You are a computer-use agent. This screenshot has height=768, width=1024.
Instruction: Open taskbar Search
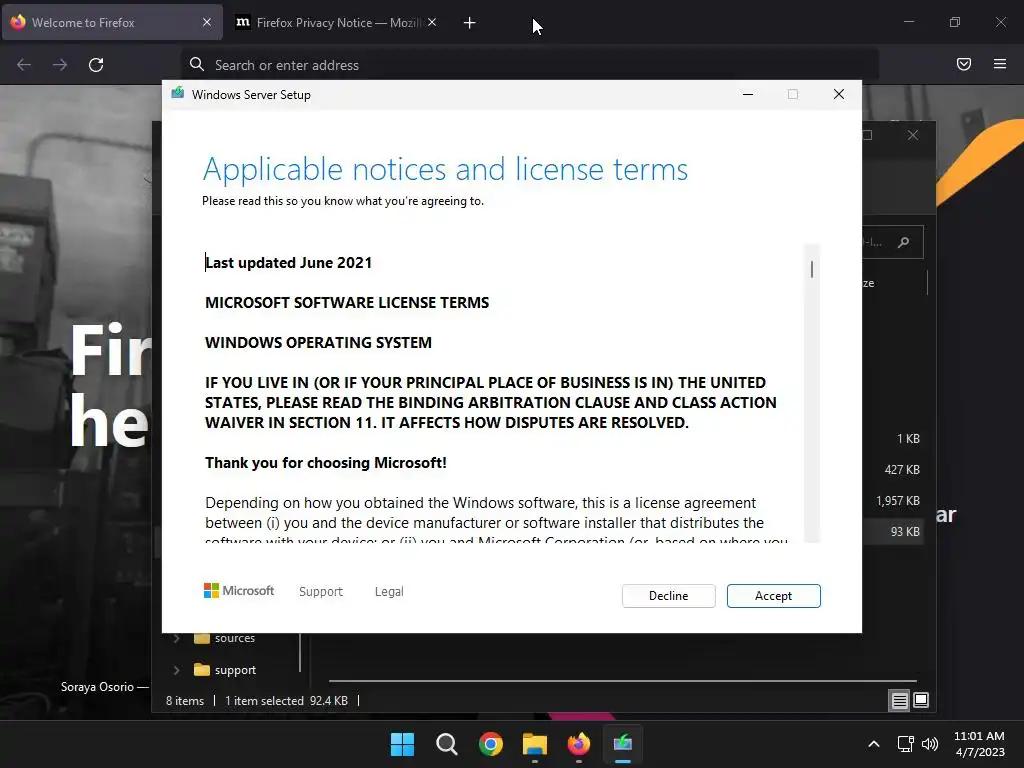click(447, 744)
